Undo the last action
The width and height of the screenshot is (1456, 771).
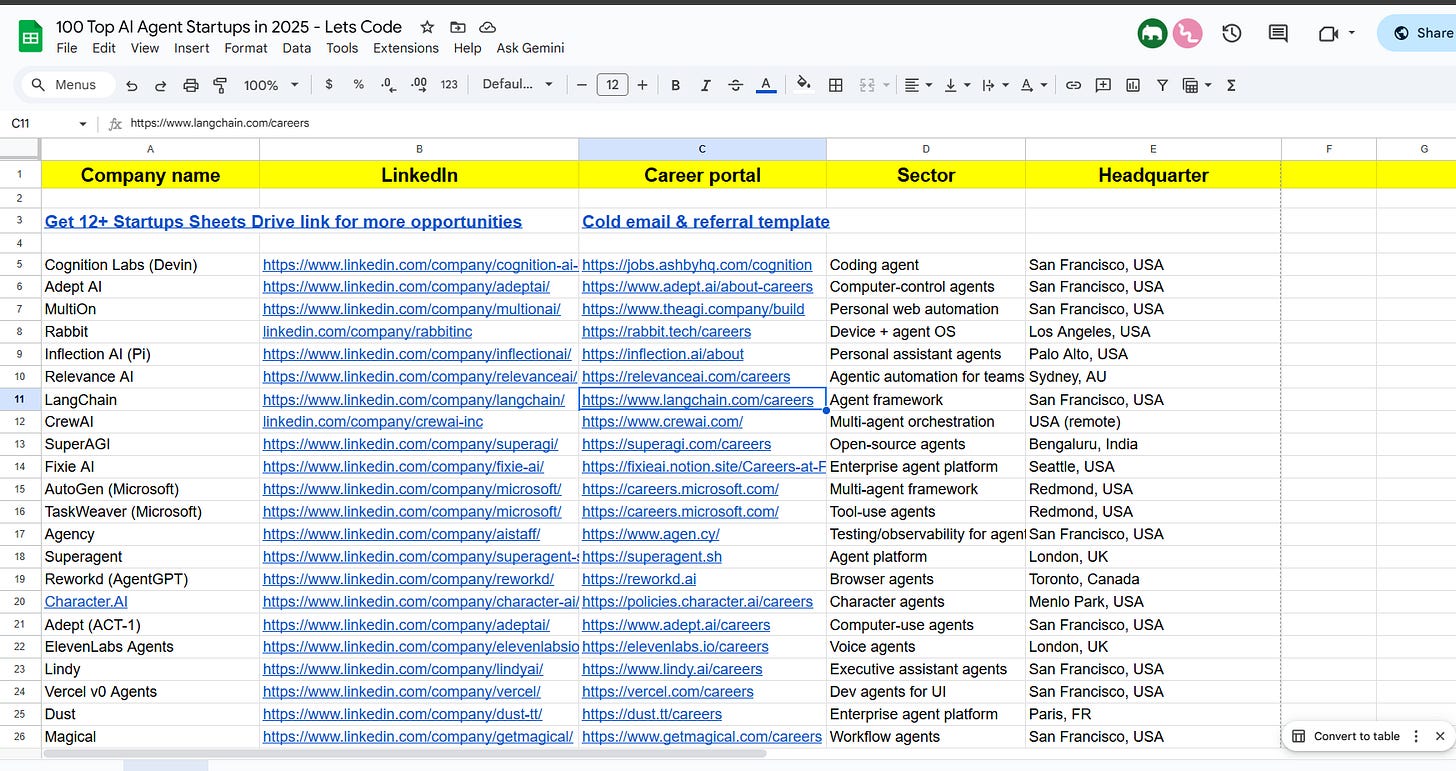[x=132, y=85]
